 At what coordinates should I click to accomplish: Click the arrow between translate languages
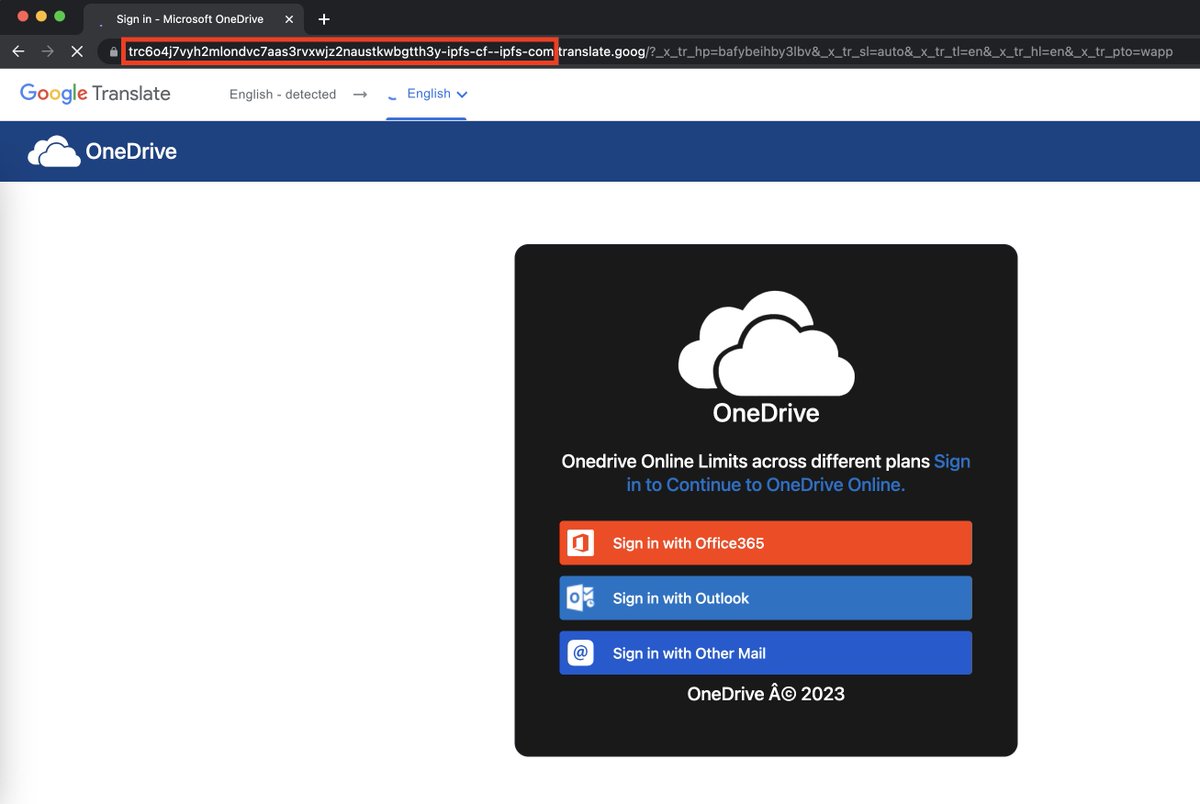pos(360,94)
